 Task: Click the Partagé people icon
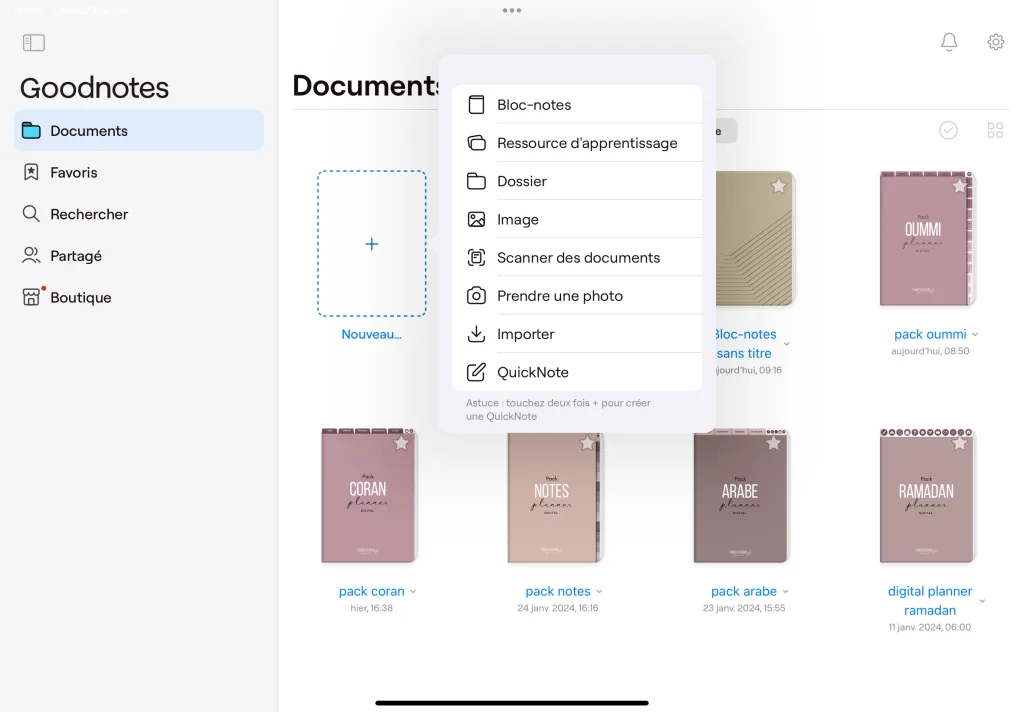(x=31, y=255)
